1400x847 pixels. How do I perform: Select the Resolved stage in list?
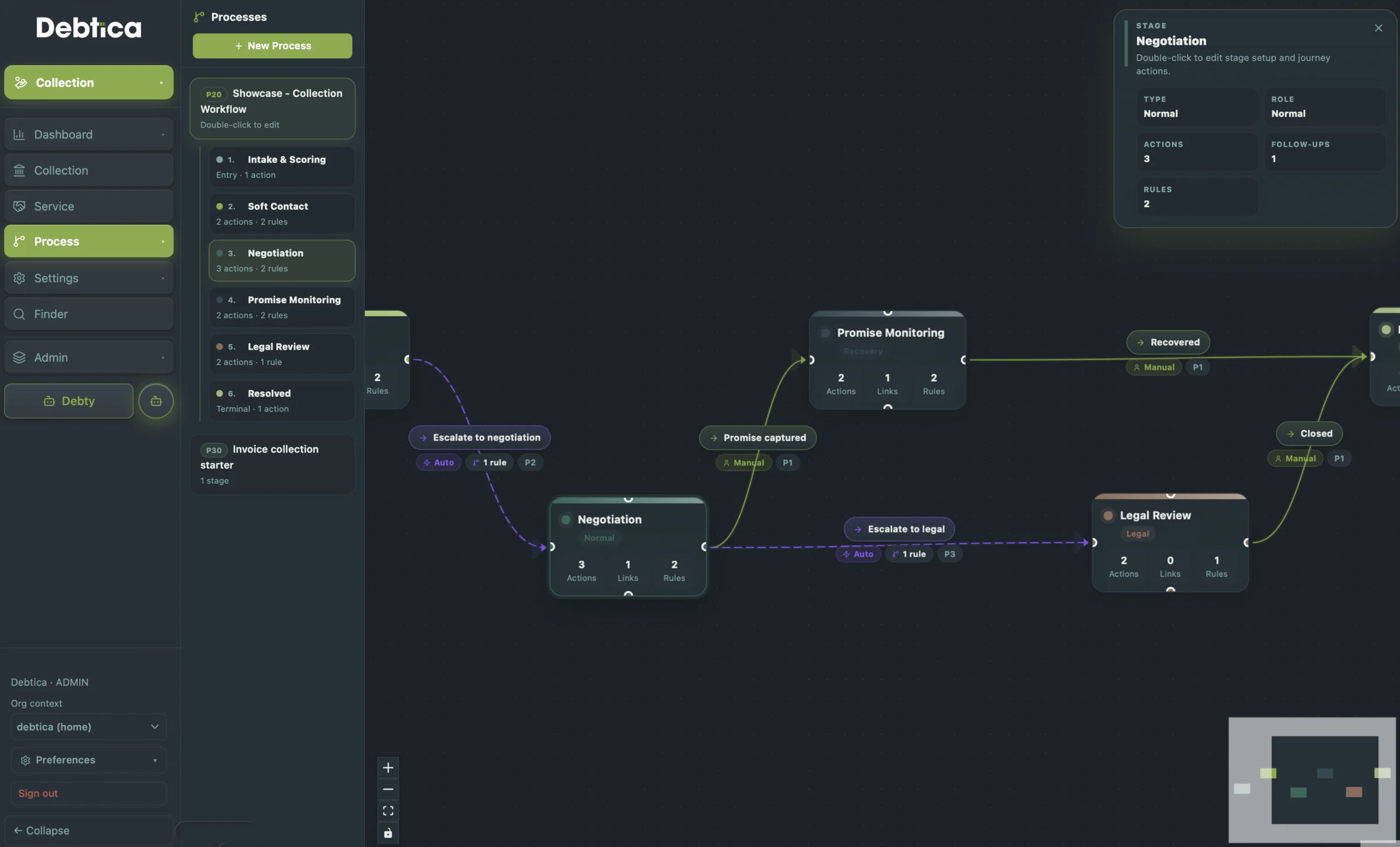click(282, 400)
